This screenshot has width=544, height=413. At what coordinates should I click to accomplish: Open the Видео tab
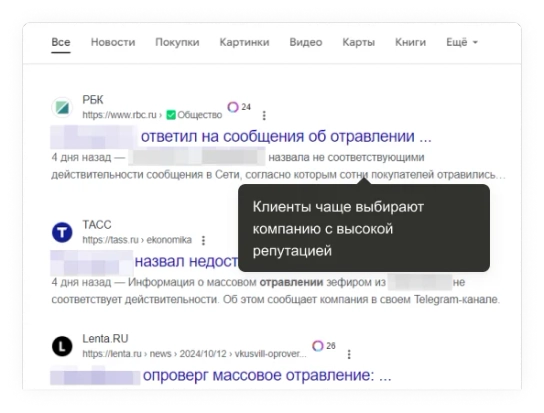pos(306,42)
